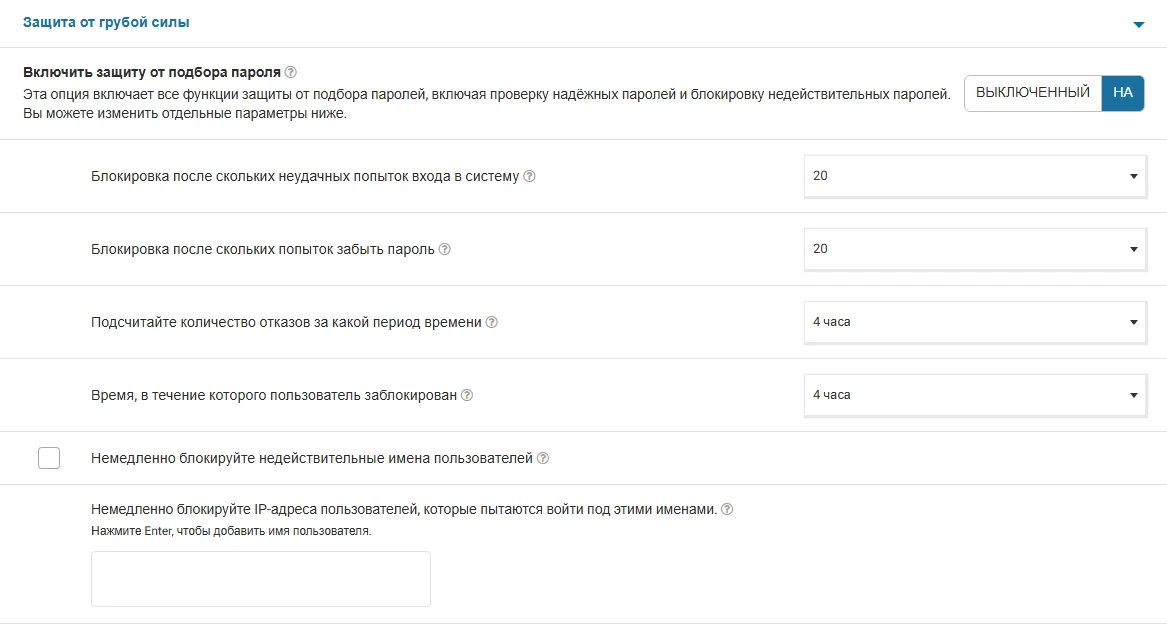Open failed login attempts dropdown showing 20
Viewport: 1167px width, 624px height.
(x=975, y=176)
